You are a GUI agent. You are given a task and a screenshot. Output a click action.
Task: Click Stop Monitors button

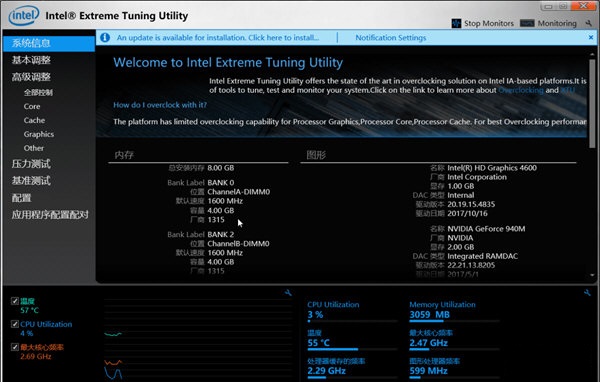point(483,23)
